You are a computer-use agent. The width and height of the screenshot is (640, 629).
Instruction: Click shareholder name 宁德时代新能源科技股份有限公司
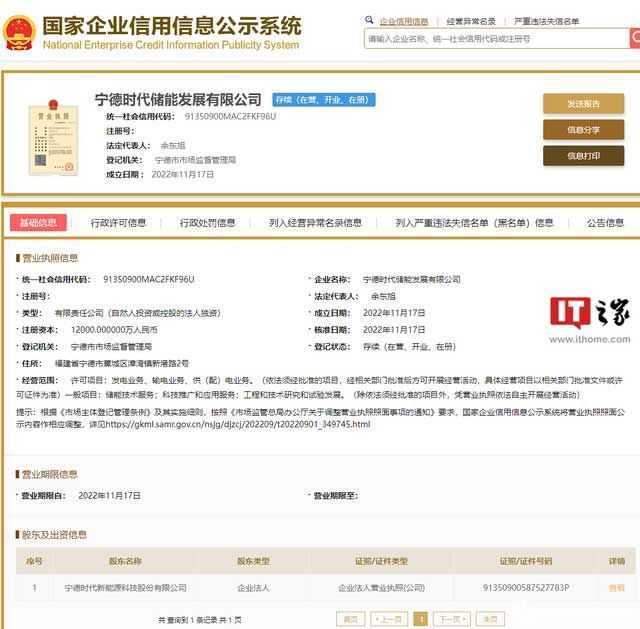point(125,588)
